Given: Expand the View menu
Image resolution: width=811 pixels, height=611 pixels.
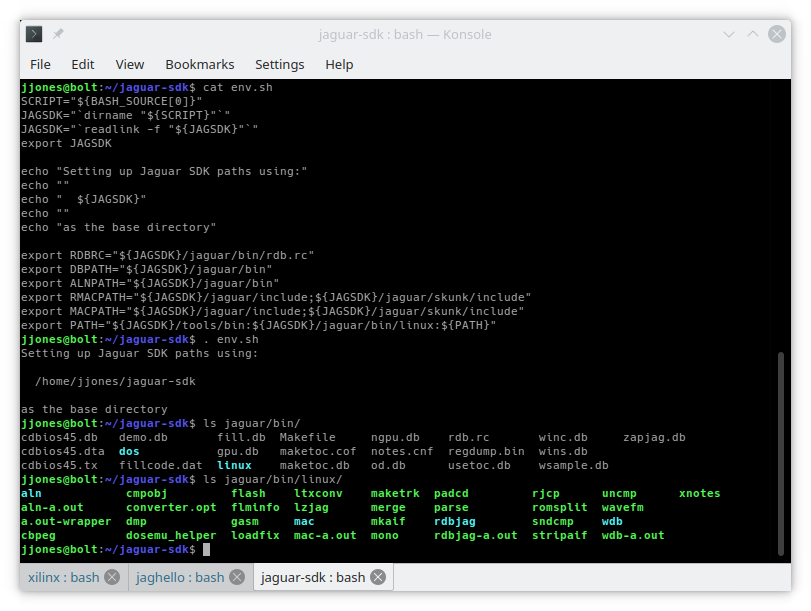Looking at the screenshot, I should coord(130,64).
